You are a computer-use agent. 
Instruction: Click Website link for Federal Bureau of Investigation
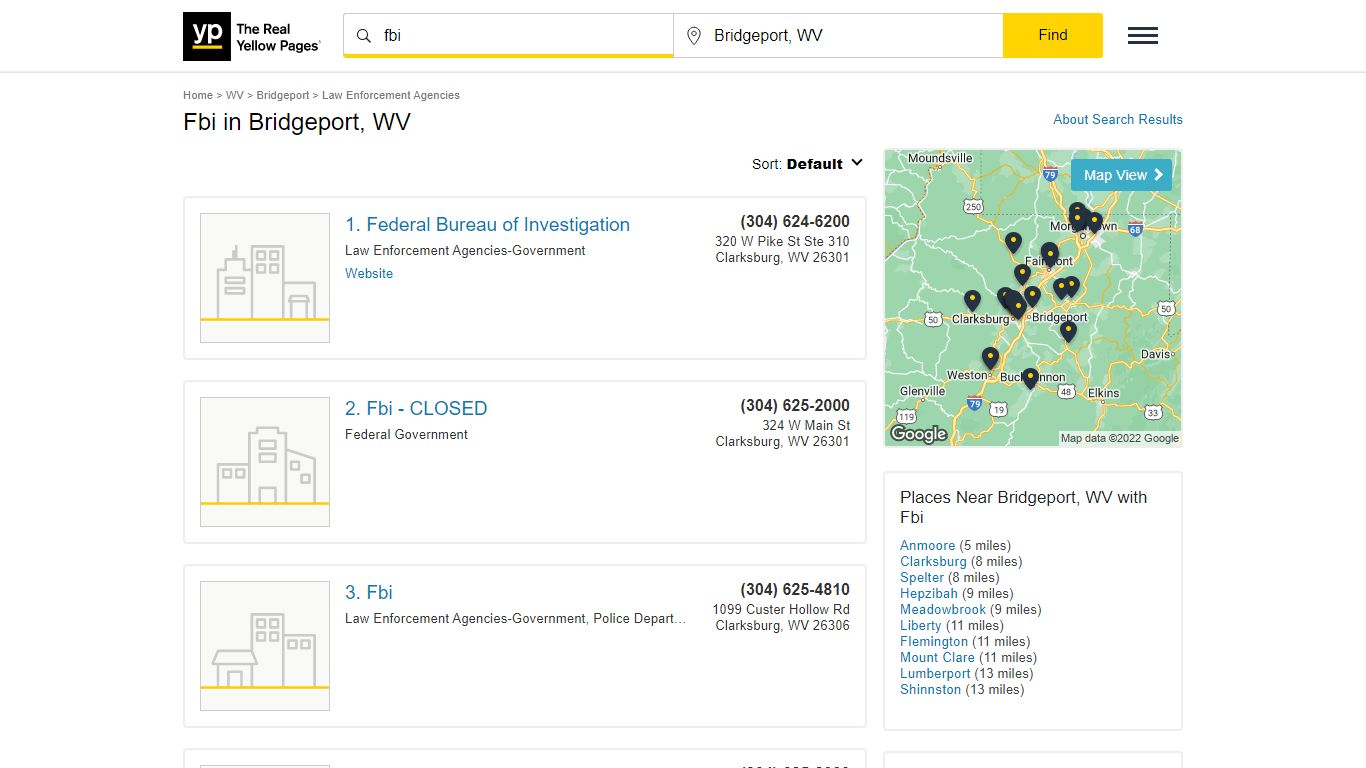point(369,273)
